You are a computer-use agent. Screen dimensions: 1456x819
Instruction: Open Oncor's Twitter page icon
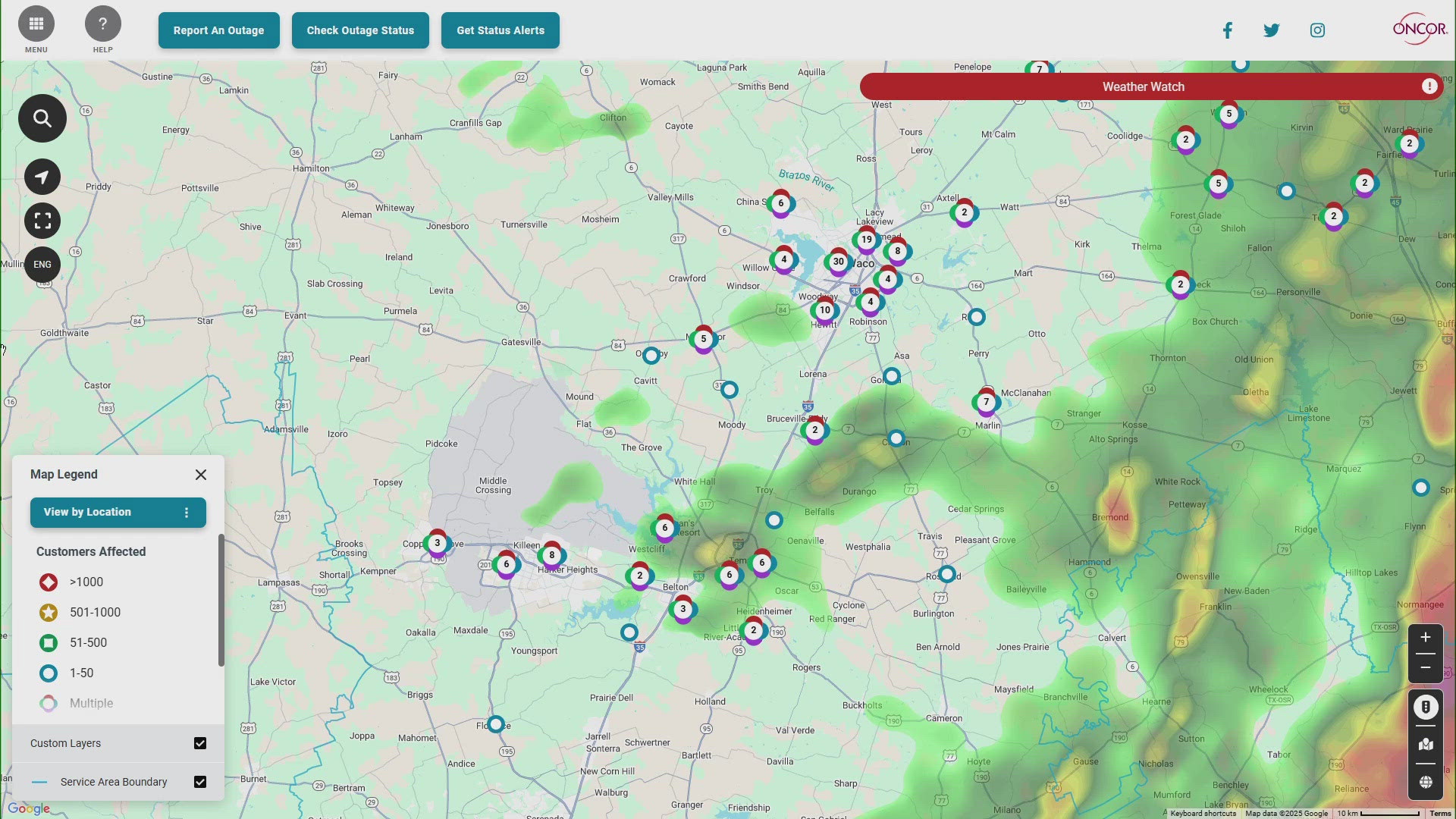coord(1272,30)
